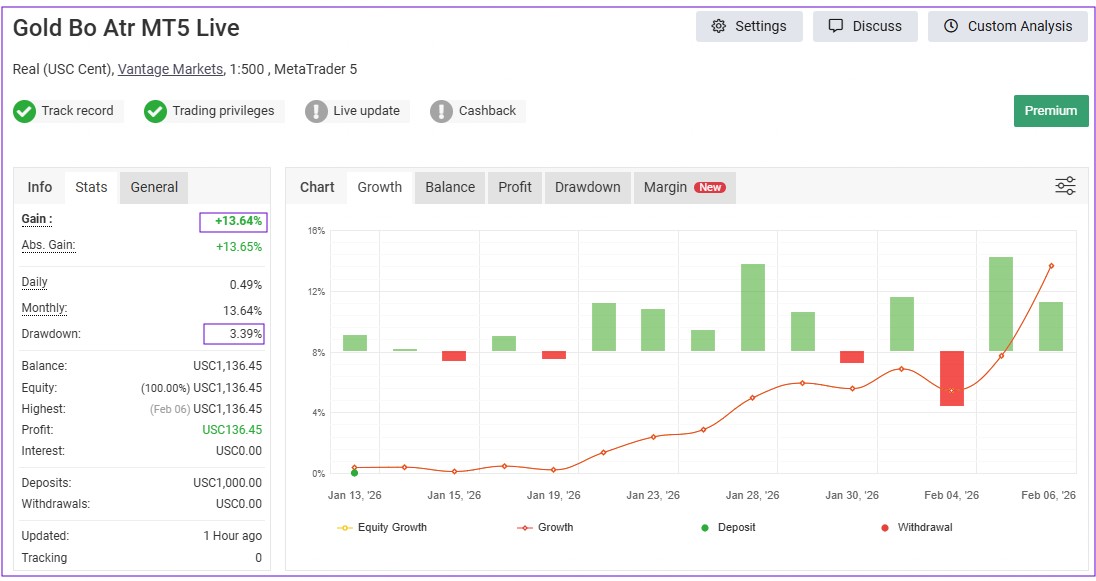Click the green Premium button
Viewport: 1096px width, 581px height.
1050,111
